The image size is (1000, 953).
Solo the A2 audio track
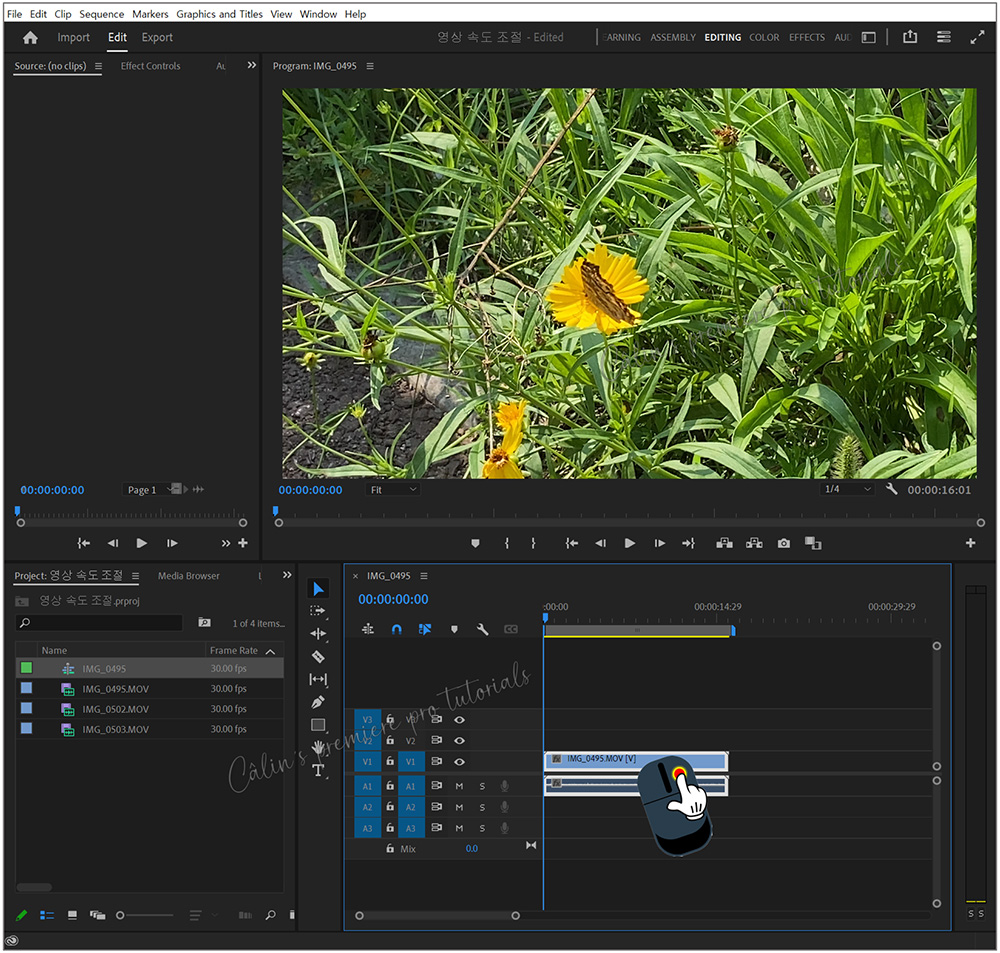click(x=482, y=807)
